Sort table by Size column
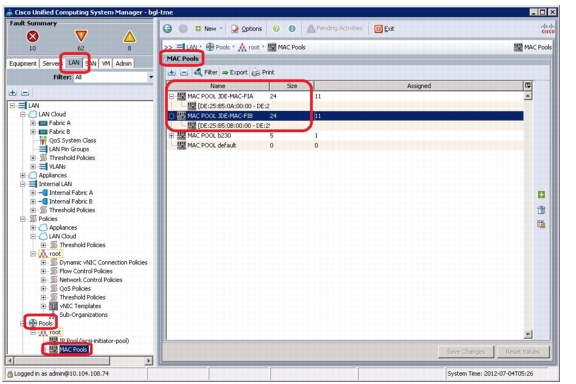This screenshot has width=576, height=384. (x=292, y=86)
